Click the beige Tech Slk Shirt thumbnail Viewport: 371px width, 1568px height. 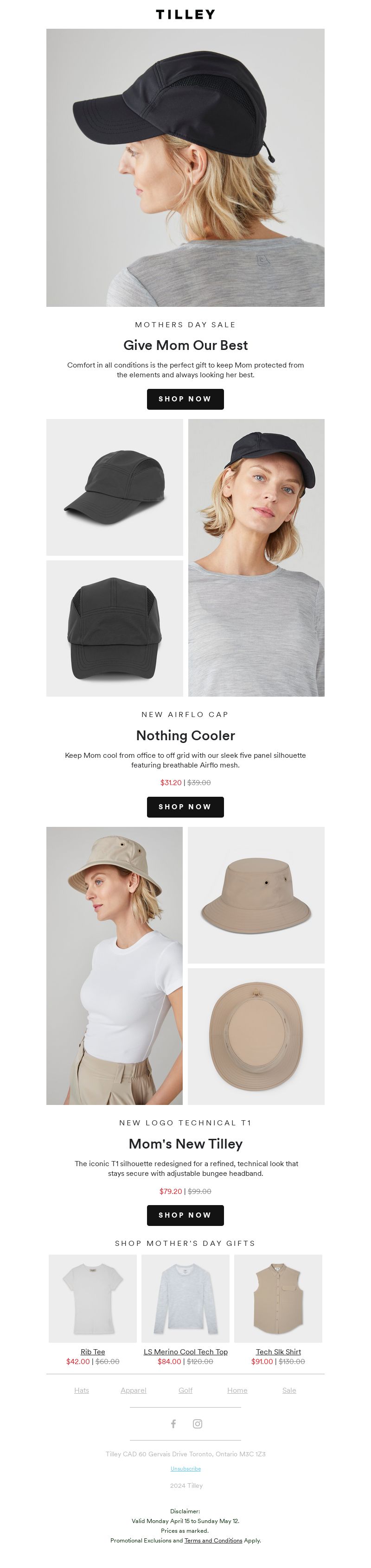tap(278, 1298)
